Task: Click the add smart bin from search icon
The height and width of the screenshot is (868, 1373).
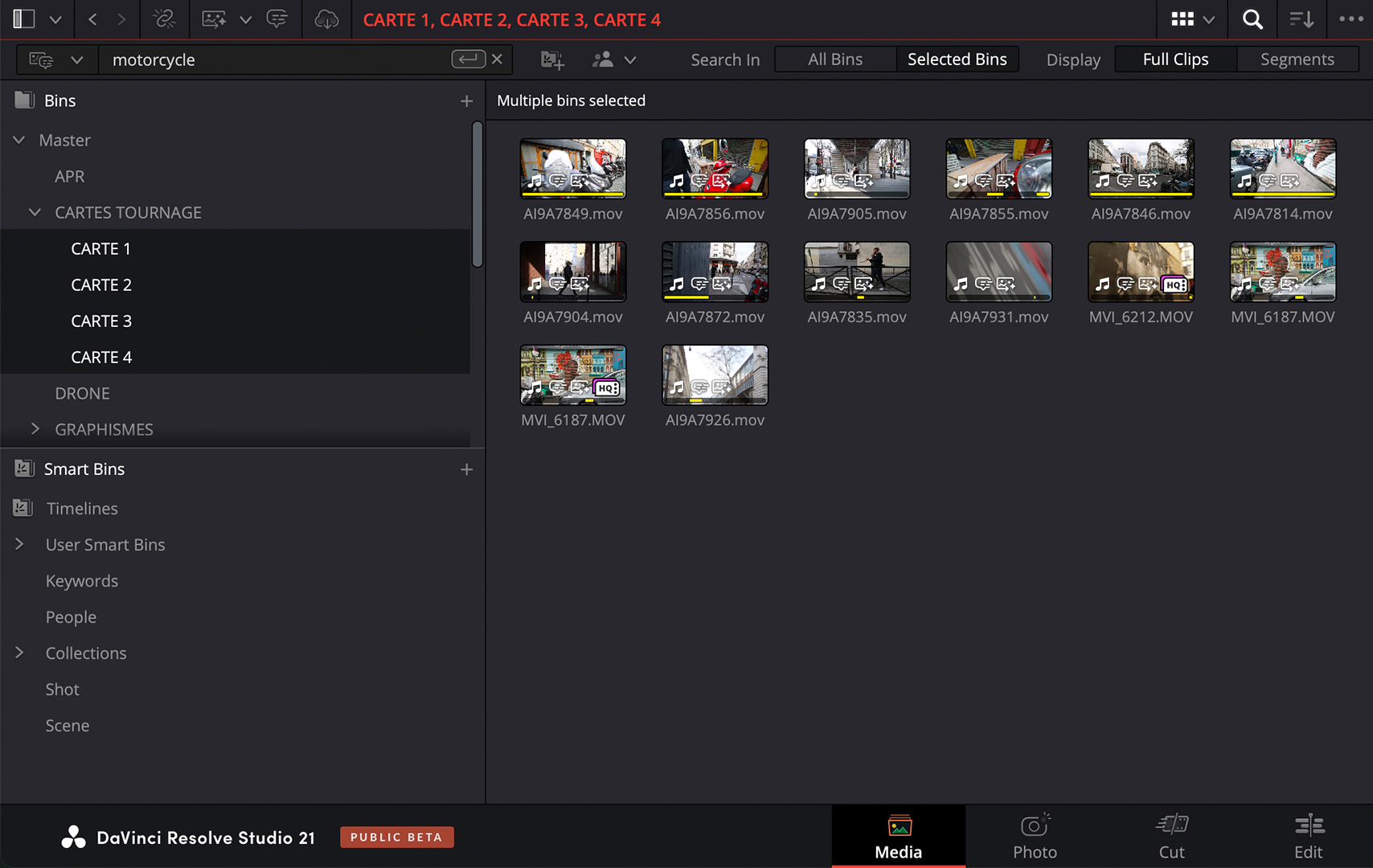Action: 552,59
